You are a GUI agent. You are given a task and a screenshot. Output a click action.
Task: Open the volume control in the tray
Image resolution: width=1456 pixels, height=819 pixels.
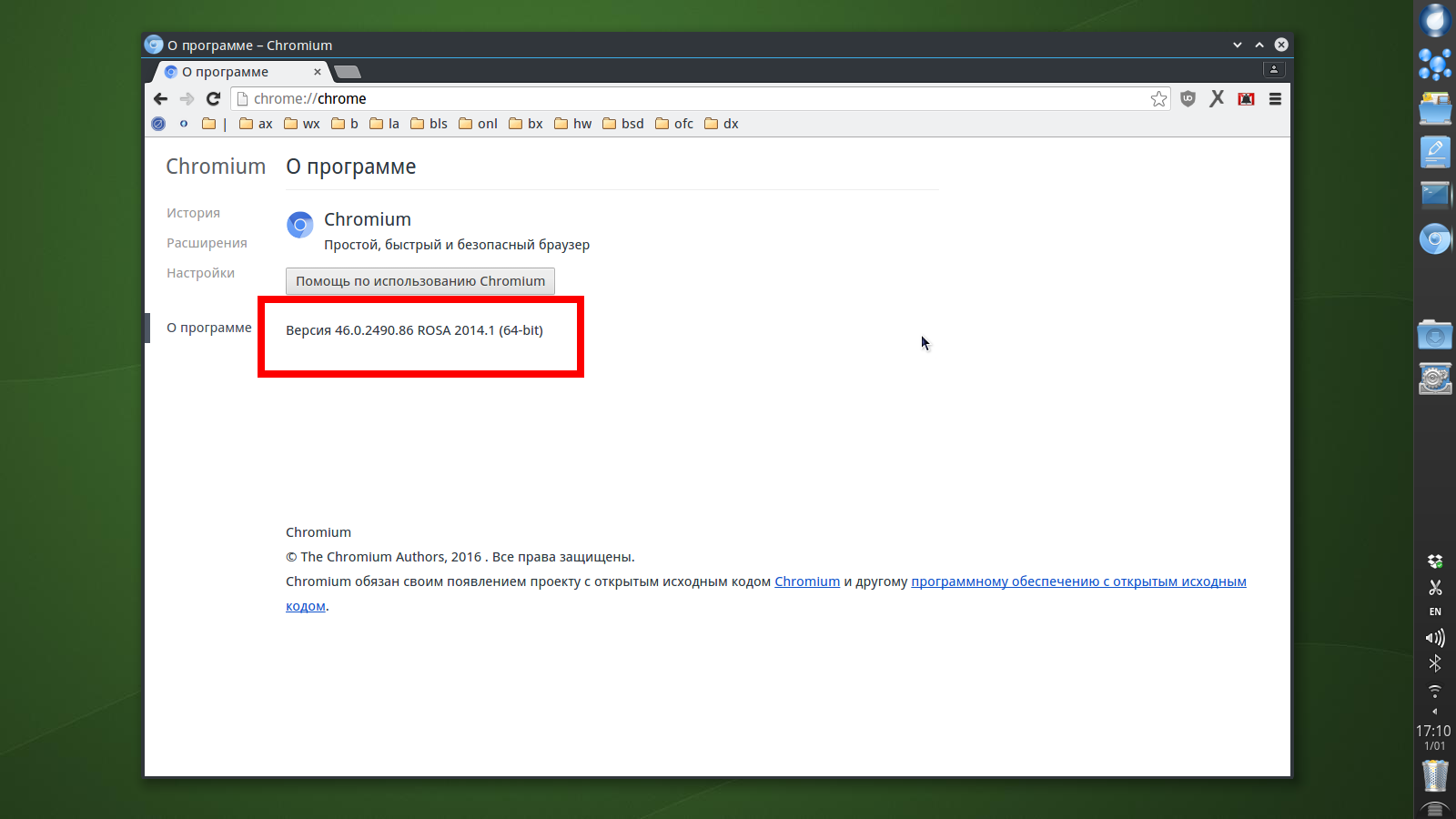point(1435,638)
